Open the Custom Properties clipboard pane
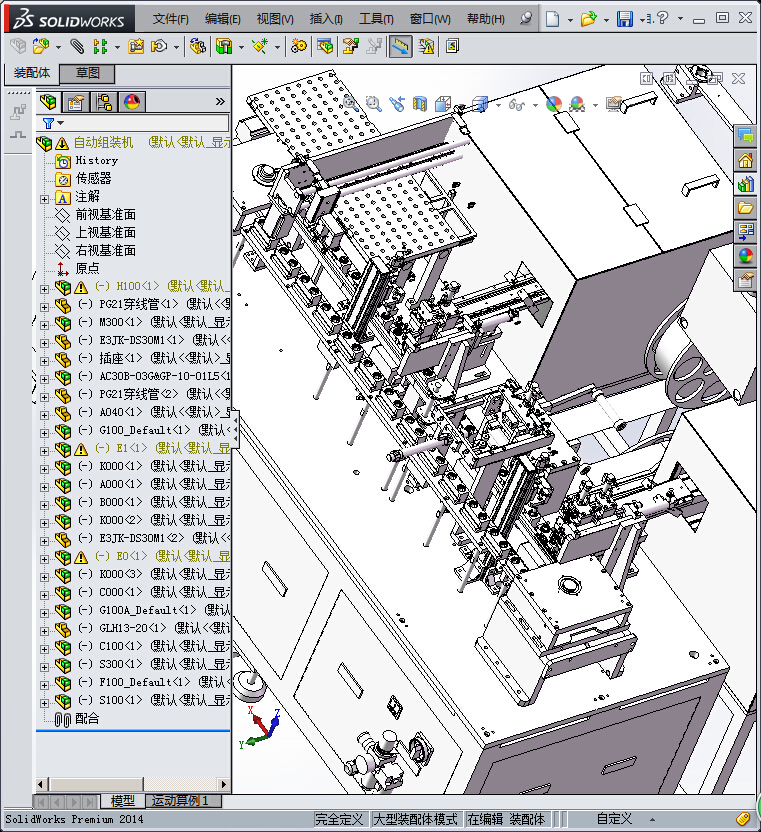 746,280
